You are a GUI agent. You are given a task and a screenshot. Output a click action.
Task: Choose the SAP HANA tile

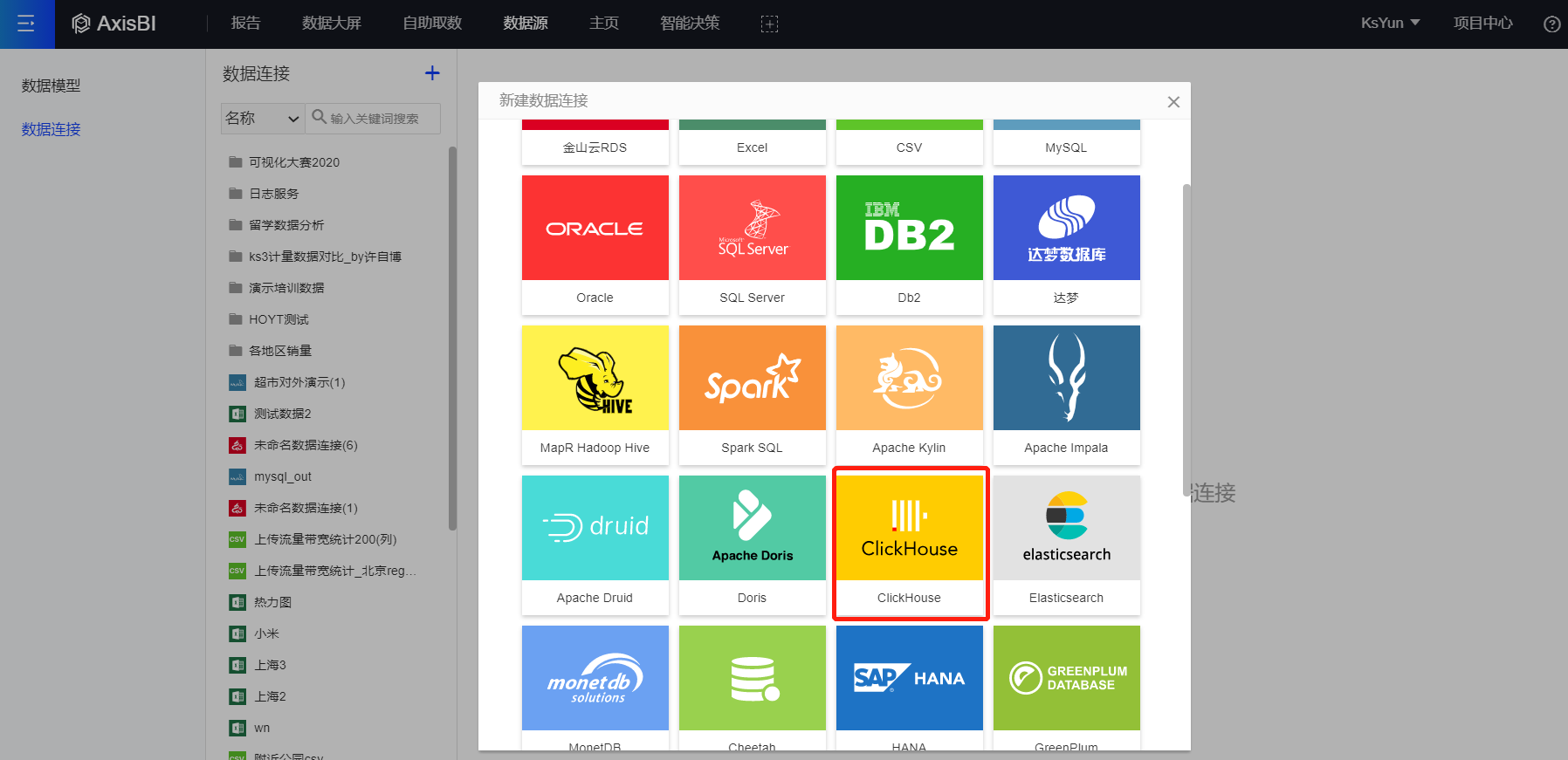[x=910, y=688]
